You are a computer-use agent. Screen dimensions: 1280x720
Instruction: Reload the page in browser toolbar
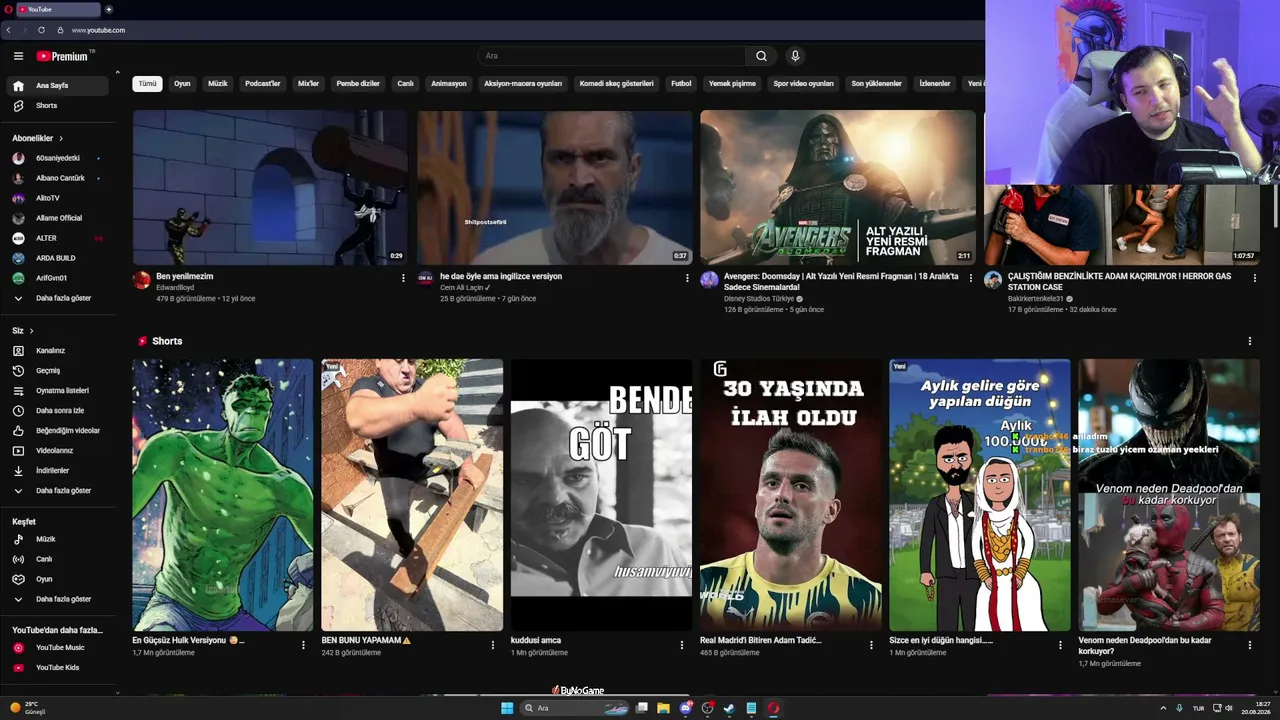[x=41, y=30]
